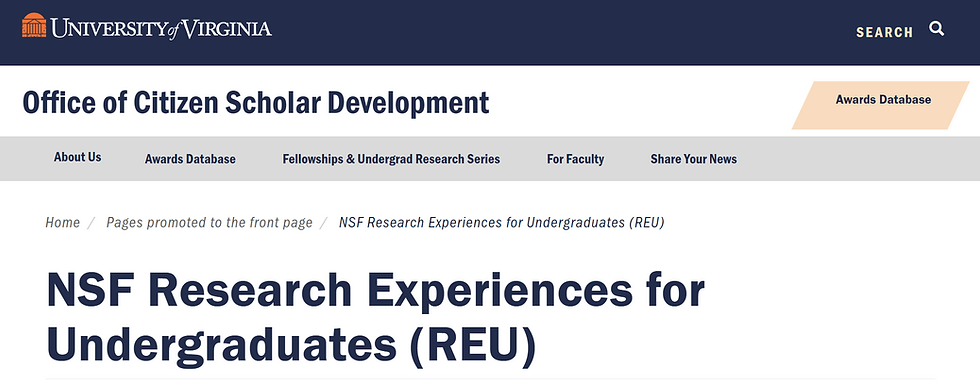
Task: Open the Fellowships & Undergrad Research Series menu
Action: click(391, 159)
